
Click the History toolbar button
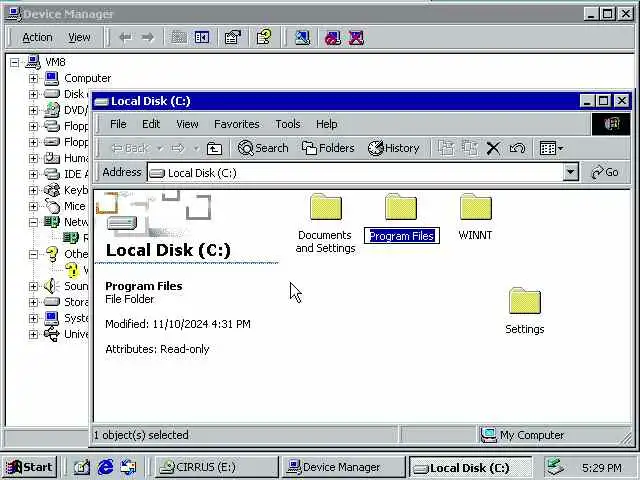[393, 148]
